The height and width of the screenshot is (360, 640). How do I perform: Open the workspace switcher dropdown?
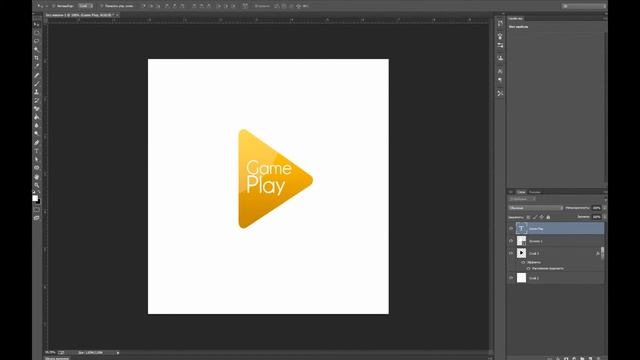click(x=584, y=6)
